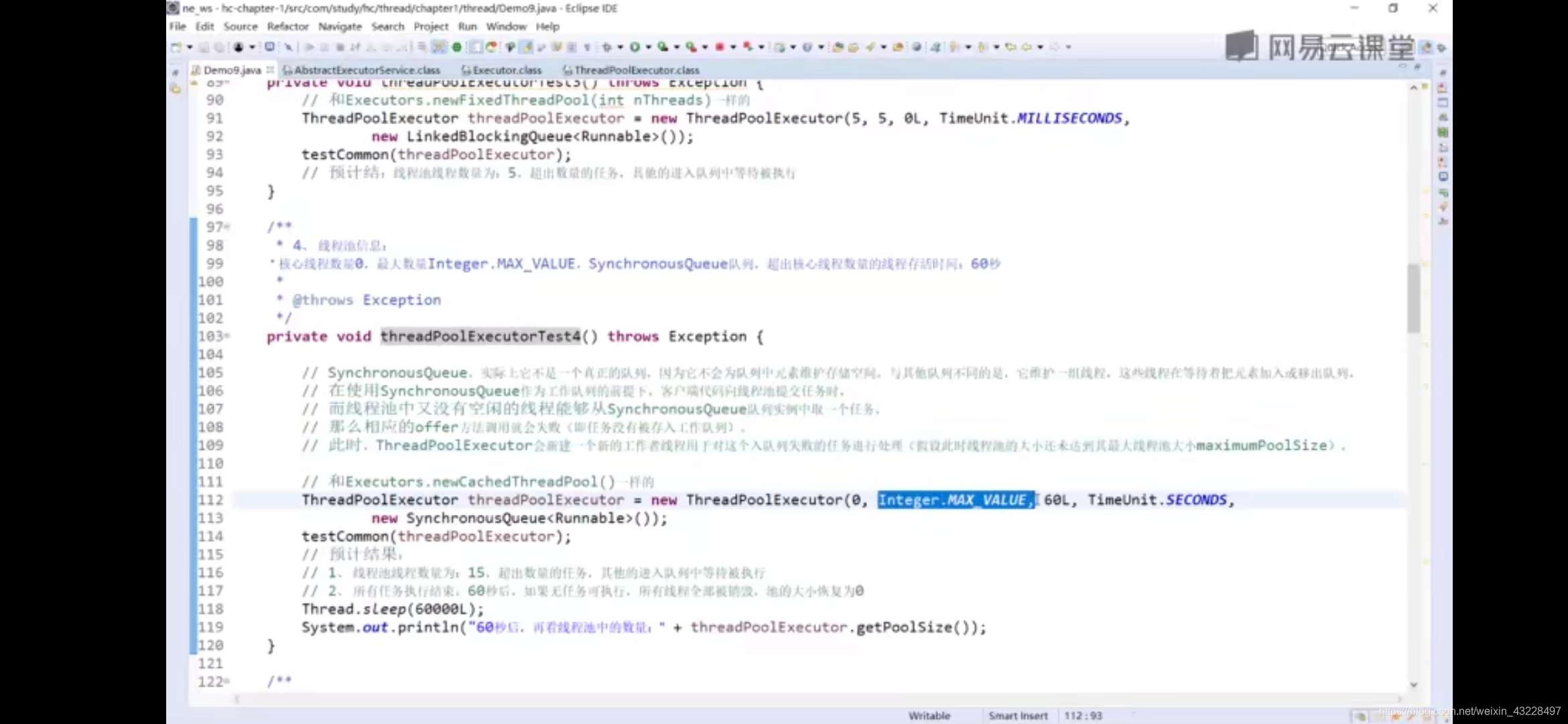The image size is (1568, 724).
Task: Click threadPoolExecutorTest4 method name
Action: (x=480, y=337)
